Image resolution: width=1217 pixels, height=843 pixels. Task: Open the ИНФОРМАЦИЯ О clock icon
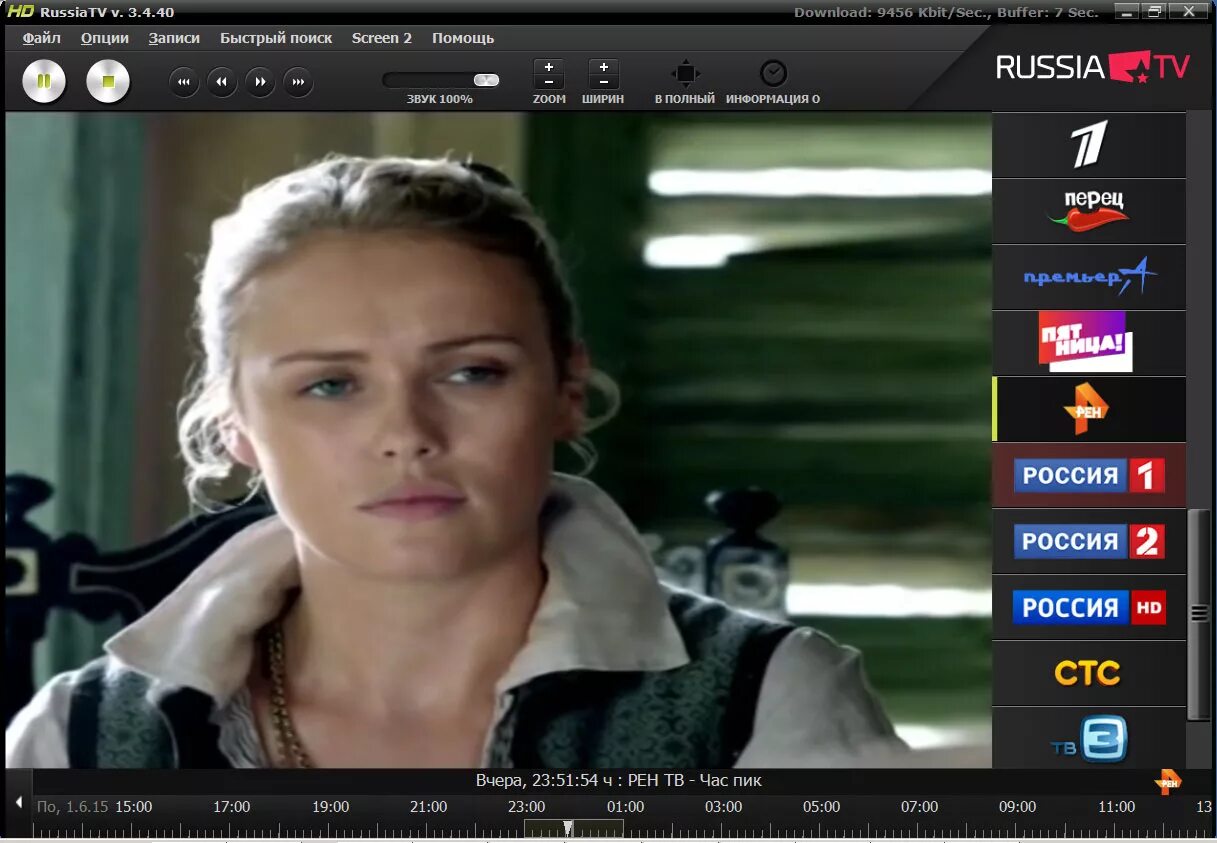click(773, 74)
